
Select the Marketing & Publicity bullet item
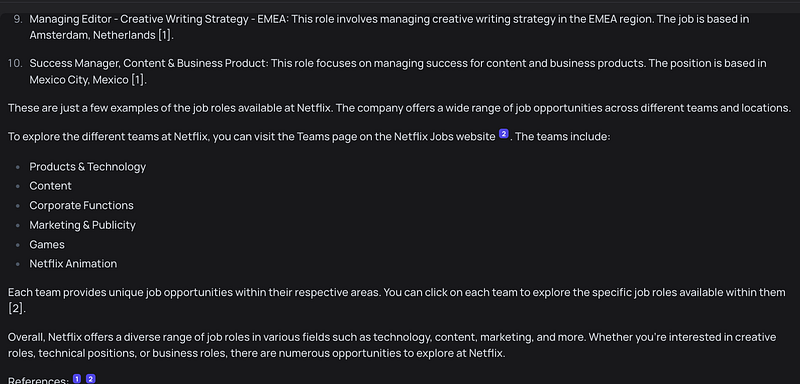click(x=82, y=225)
